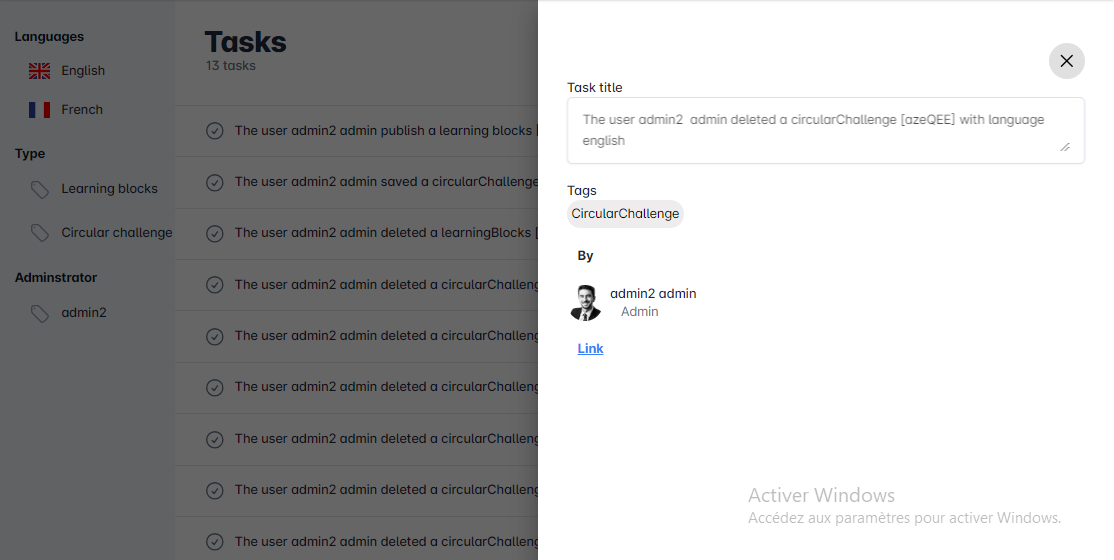Click the tag icon beside Circular challenge
This screenshot has height=560, width=1114.
(x=39, y=233)
